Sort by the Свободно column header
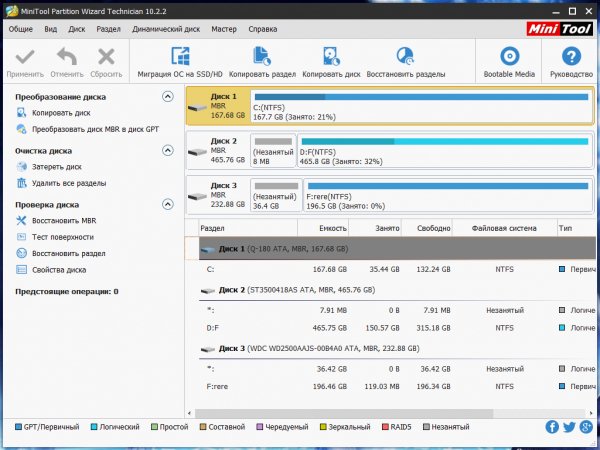The image size is (600, 450). tap(427, 228)
